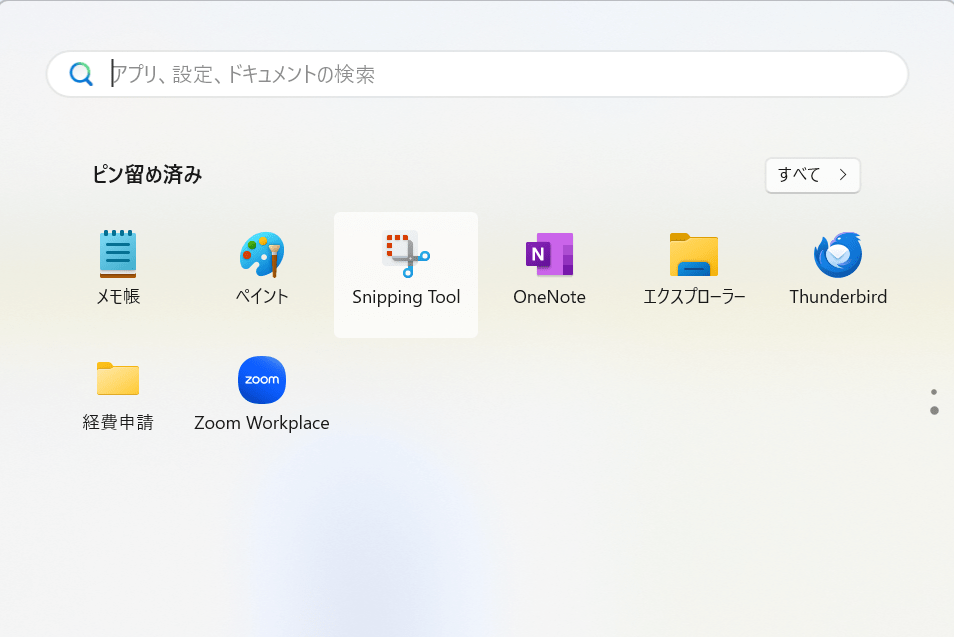Launch OneNote from pinned apps
954x637 pixels.
549,268
